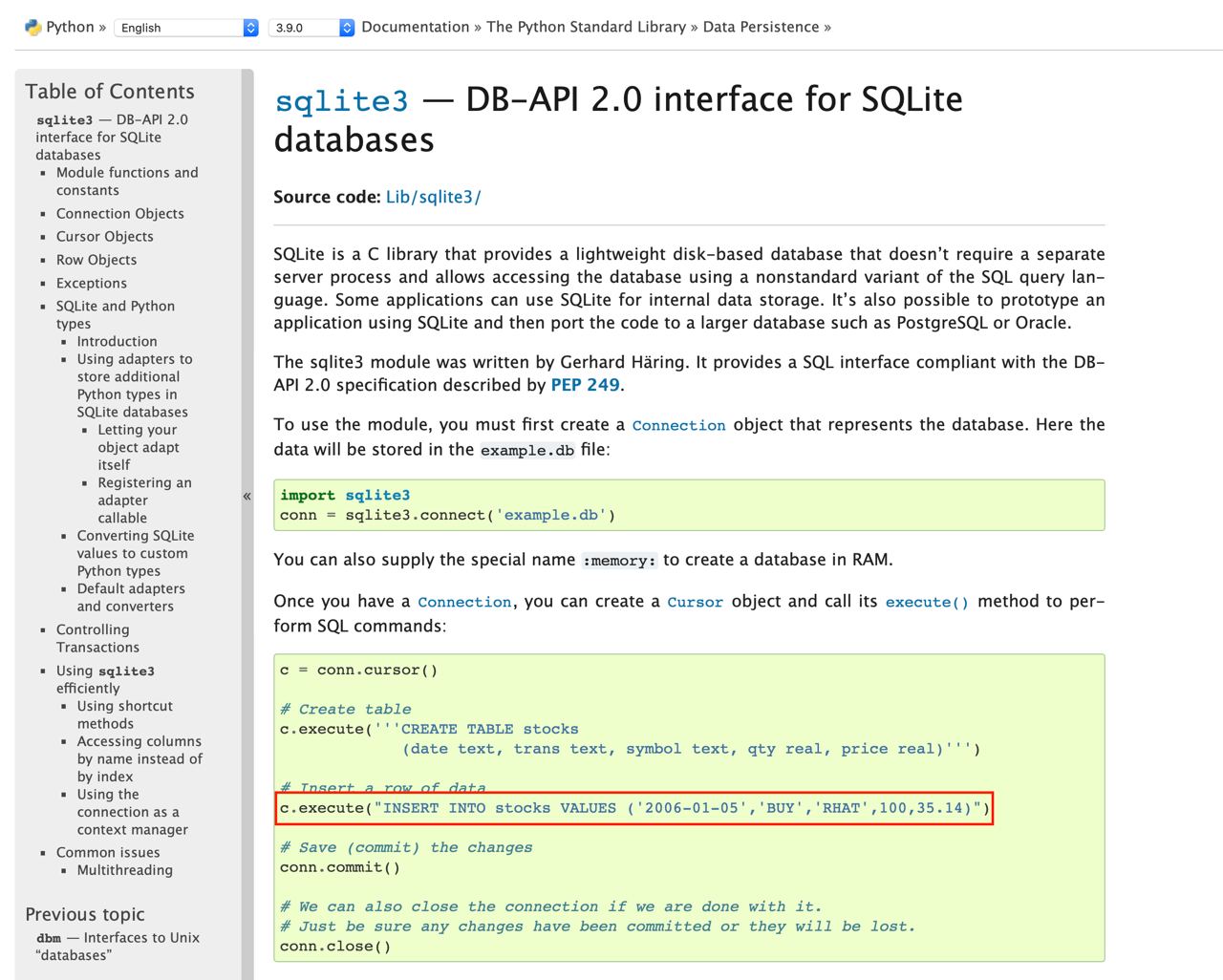Image resolution: width=1223 pixels, height=980 pixels.
Task: Click the conn.commit() code line
Action: 340,867
